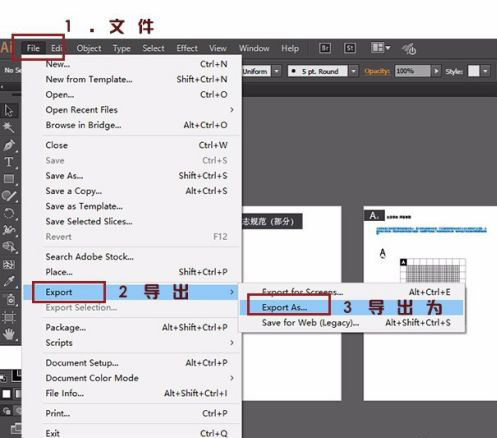Select the Hand tool
Viewport: 497px width, 438px height.
coord(9,334)
